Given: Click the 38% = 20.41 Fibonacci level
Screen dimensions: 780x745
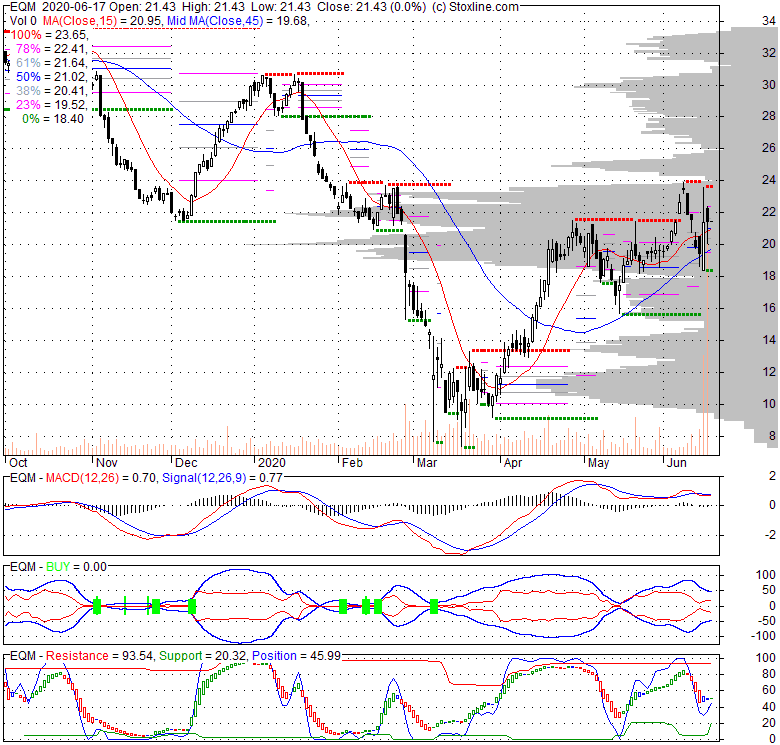Looking at the screenshot, I should click(46, 90).
